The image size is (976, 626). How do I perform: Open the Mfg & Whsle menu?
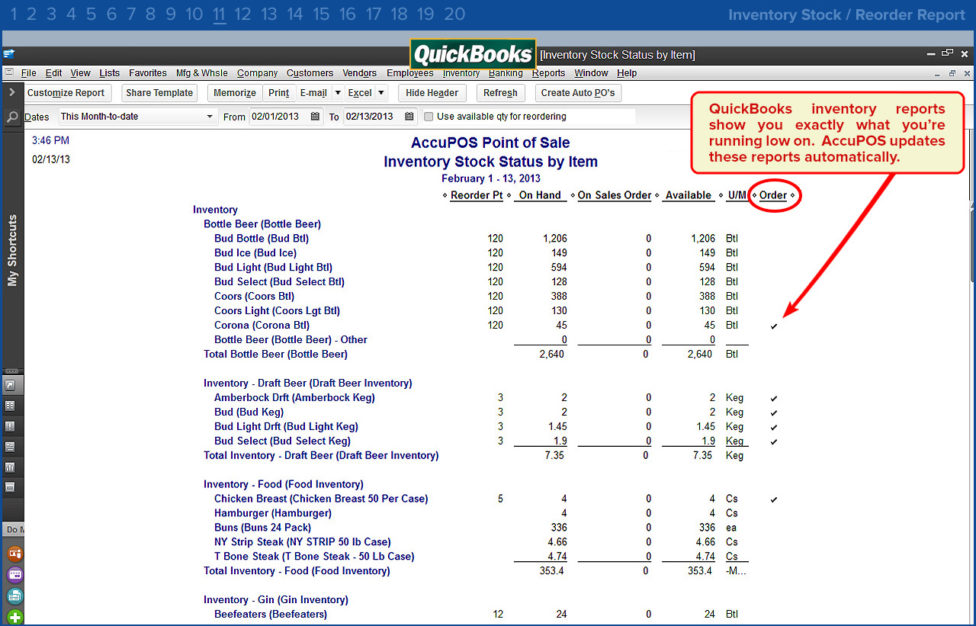[x=202, y=73]
